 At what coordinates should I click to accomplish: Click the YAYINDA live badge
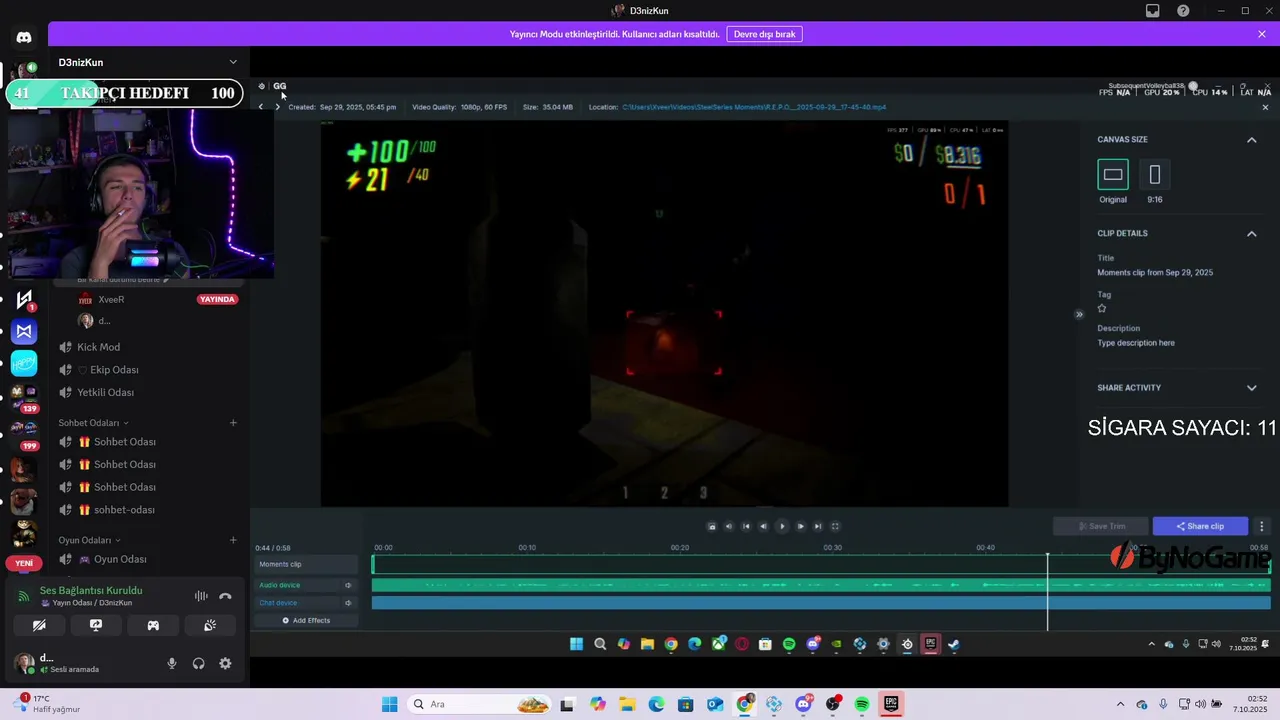pos(218,300)
